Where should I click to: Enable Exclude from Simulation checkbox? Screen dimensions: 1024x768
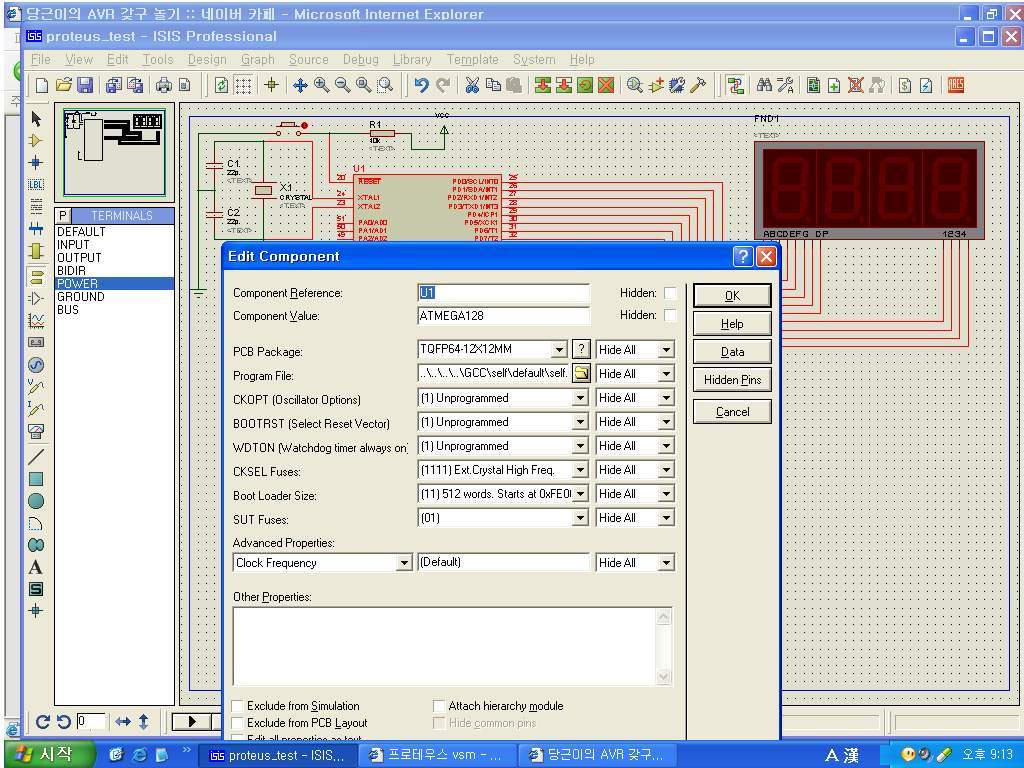click(x=239, y=706)
